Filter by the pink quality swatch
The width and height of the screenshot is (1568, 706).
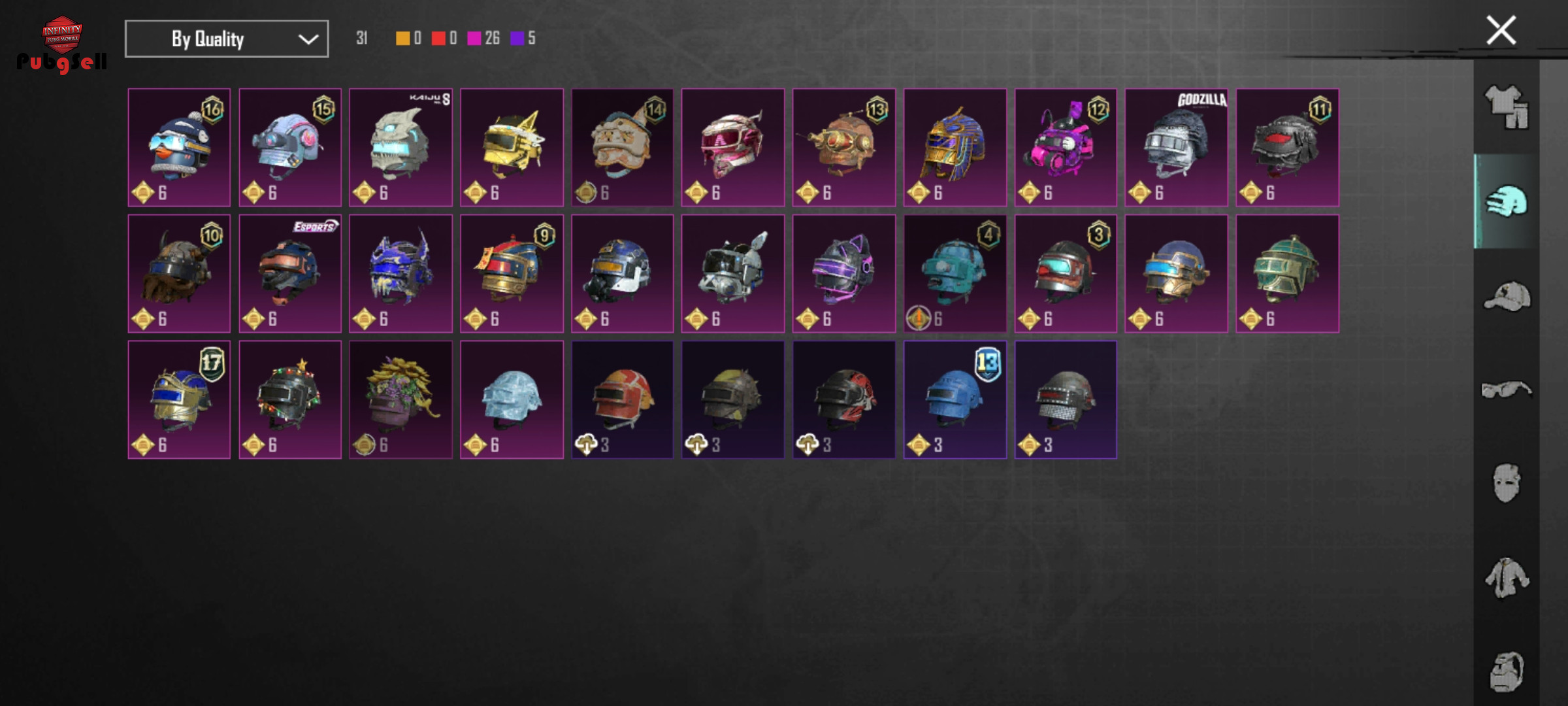[x=474, y=39]
